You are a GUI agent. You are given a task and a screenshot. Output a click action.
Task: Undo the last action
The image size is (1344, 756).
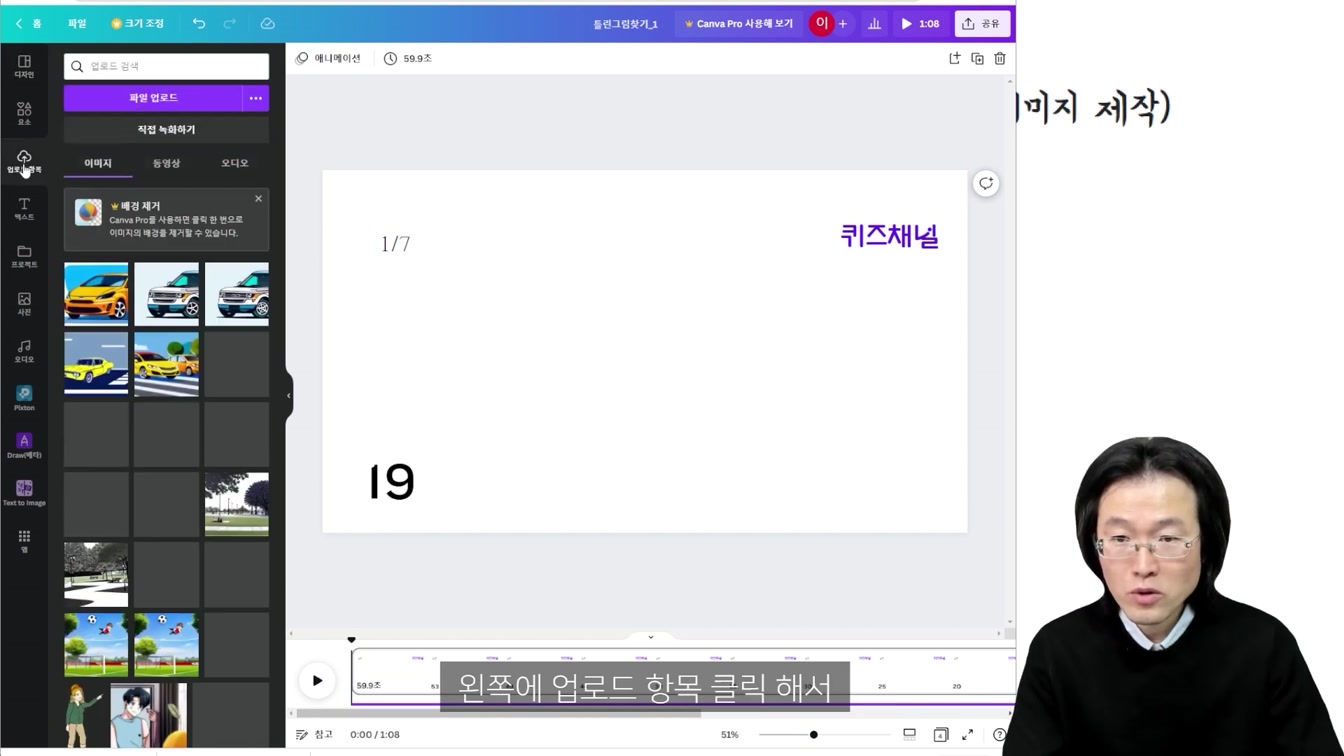tap(199, 23)
